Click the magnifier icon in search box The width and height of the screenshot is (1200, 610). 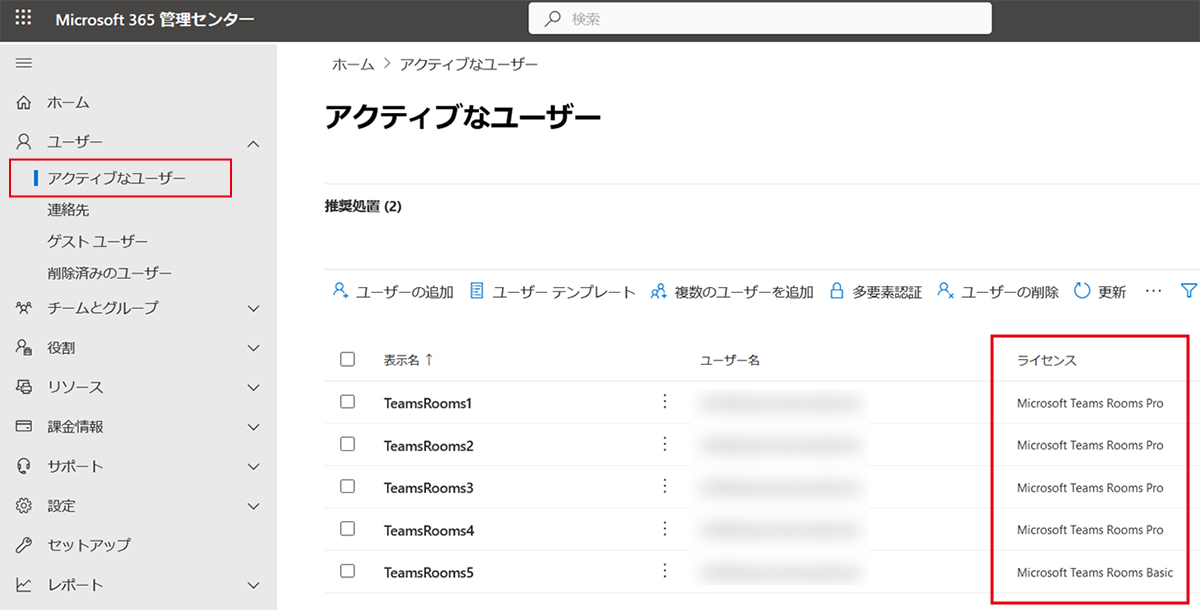pyautogui.click(x=552, y=19)
